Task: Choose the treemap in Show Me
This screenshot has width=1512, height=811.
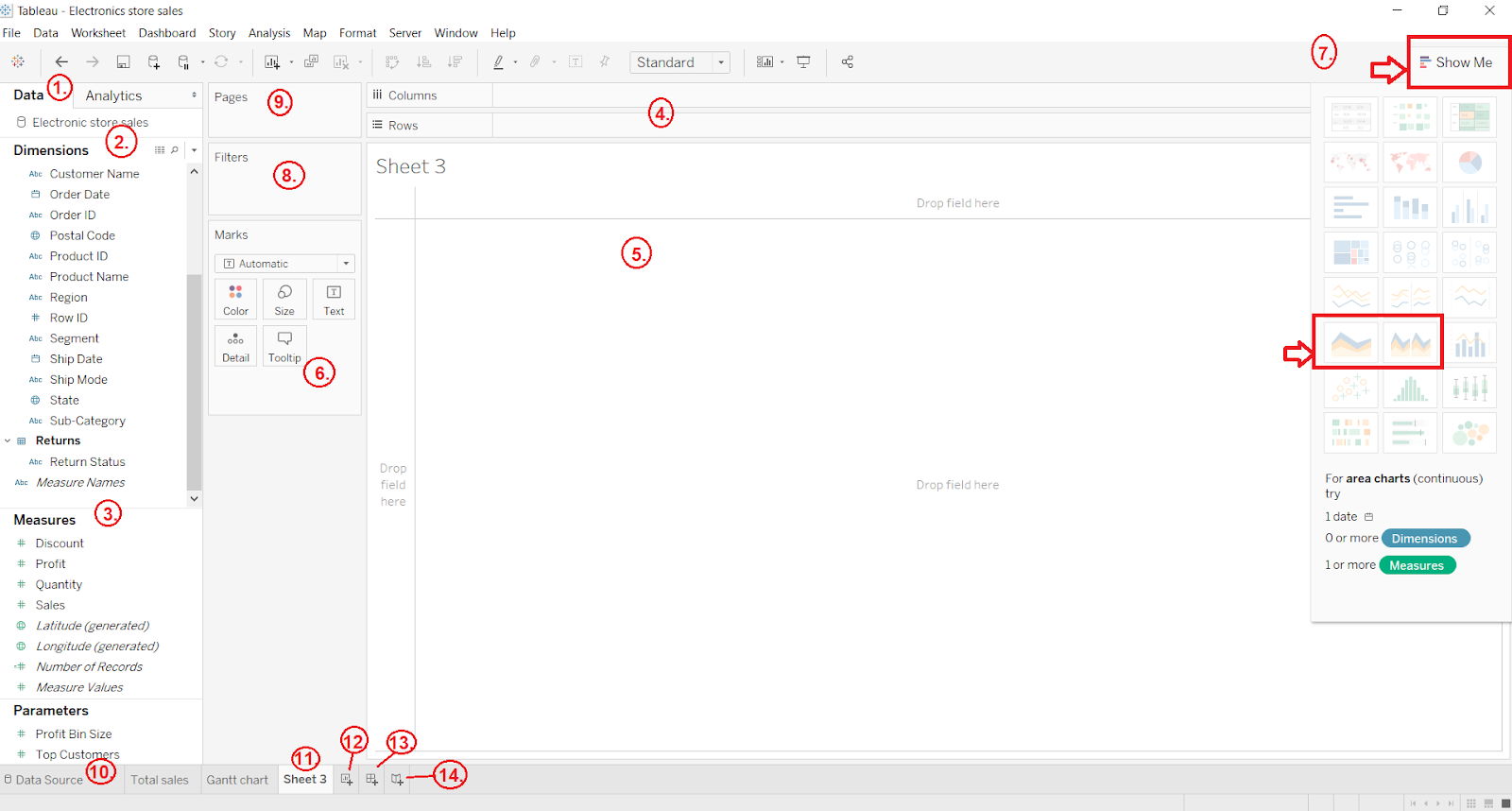Action: click(x=1351, y=252)
